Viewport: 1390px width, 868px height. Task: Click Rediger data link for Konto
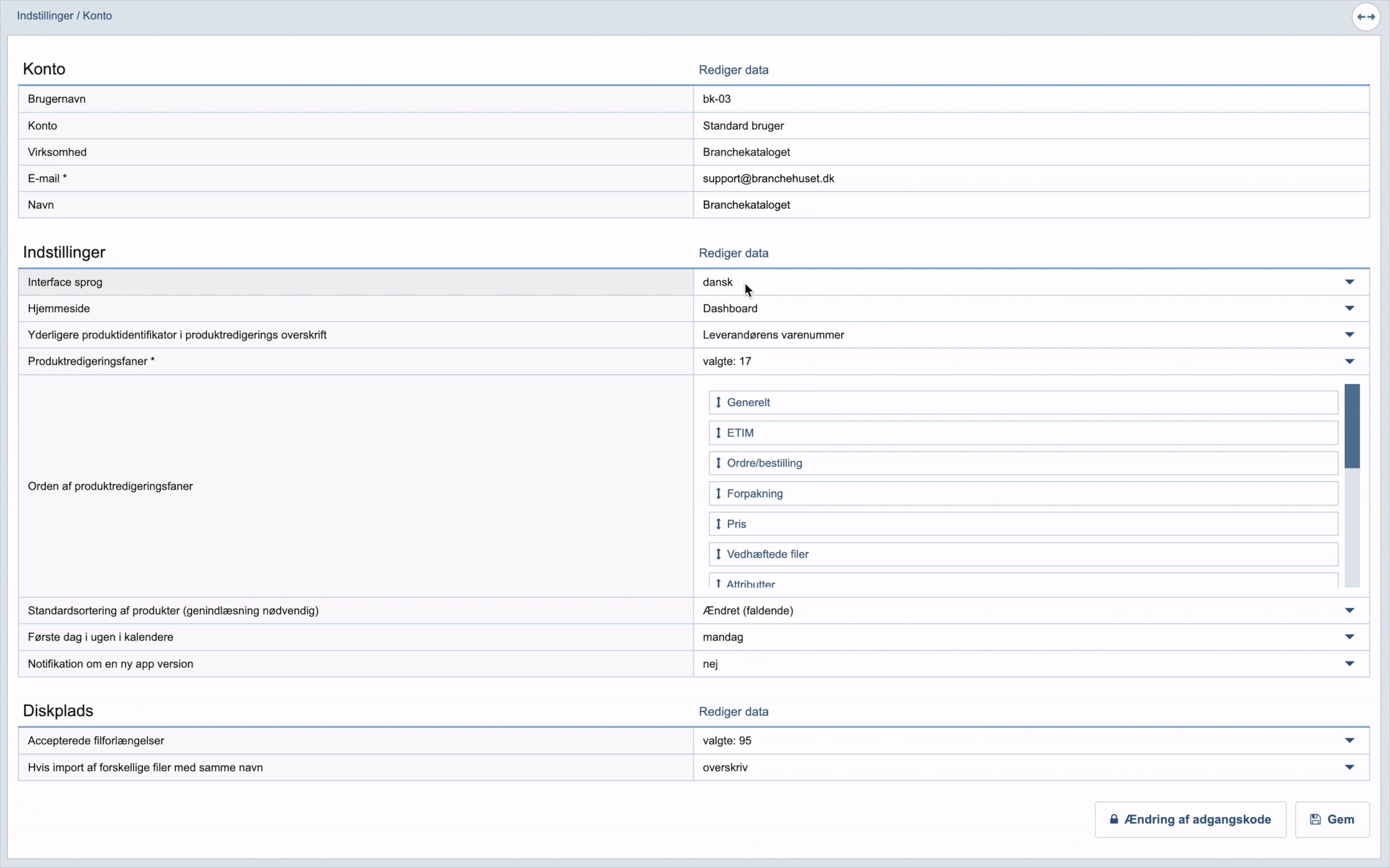733,70
